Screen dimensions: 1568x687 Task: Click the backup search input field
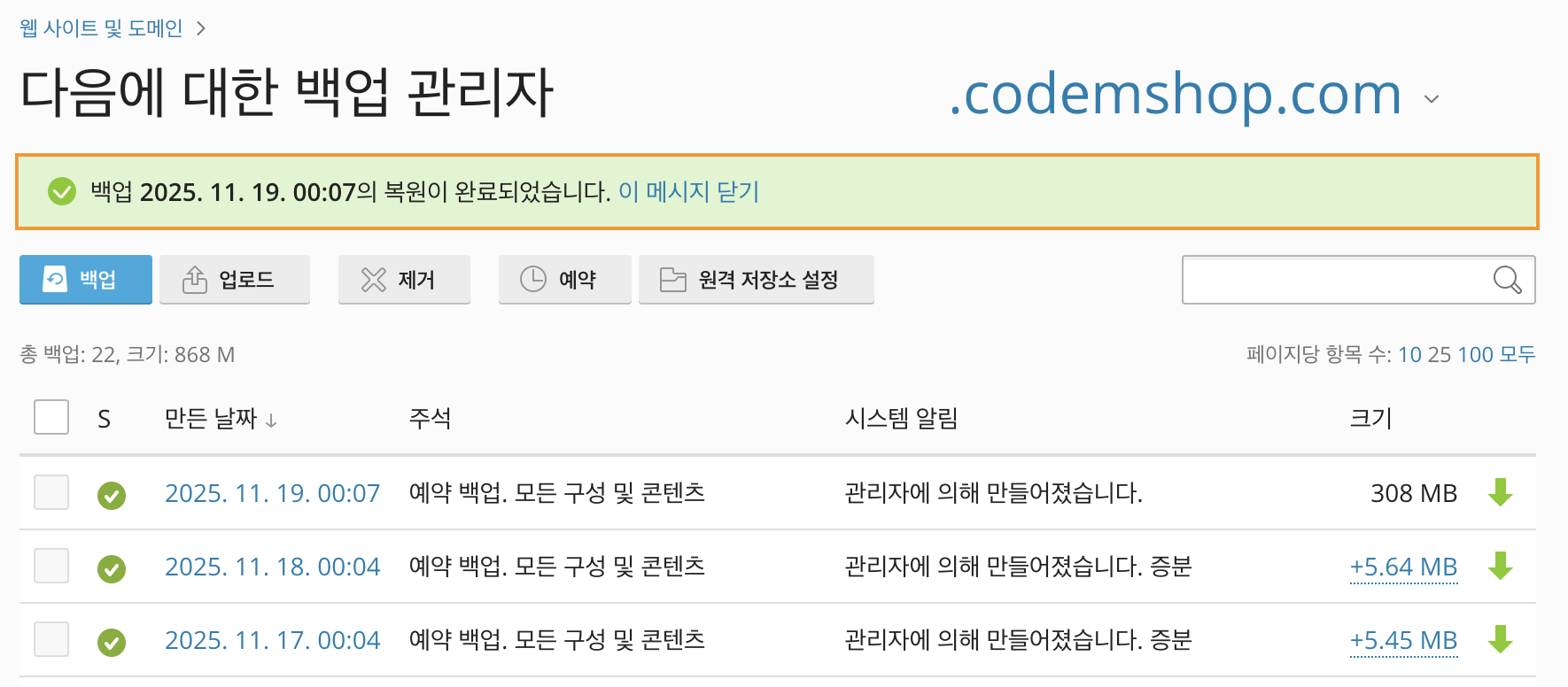pyautogui.click(x=1333, y=280)
